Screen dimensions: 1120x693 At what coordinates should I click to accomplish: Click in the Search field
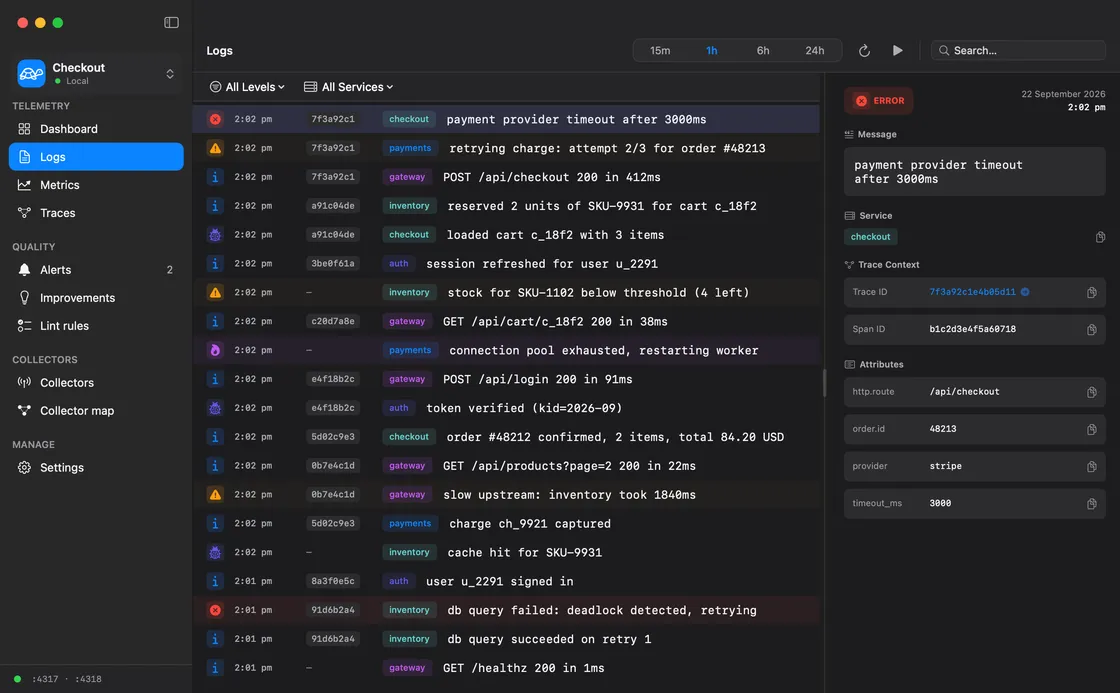[x=1019, y=51]
